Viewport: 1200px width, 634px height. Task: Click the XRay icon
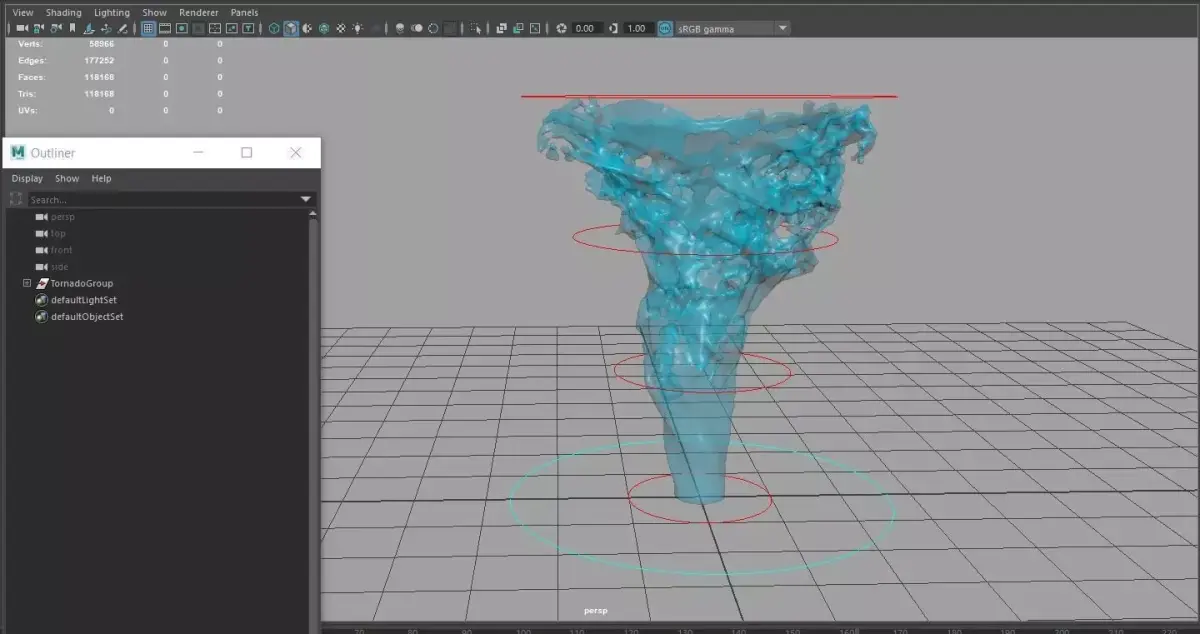501,28
